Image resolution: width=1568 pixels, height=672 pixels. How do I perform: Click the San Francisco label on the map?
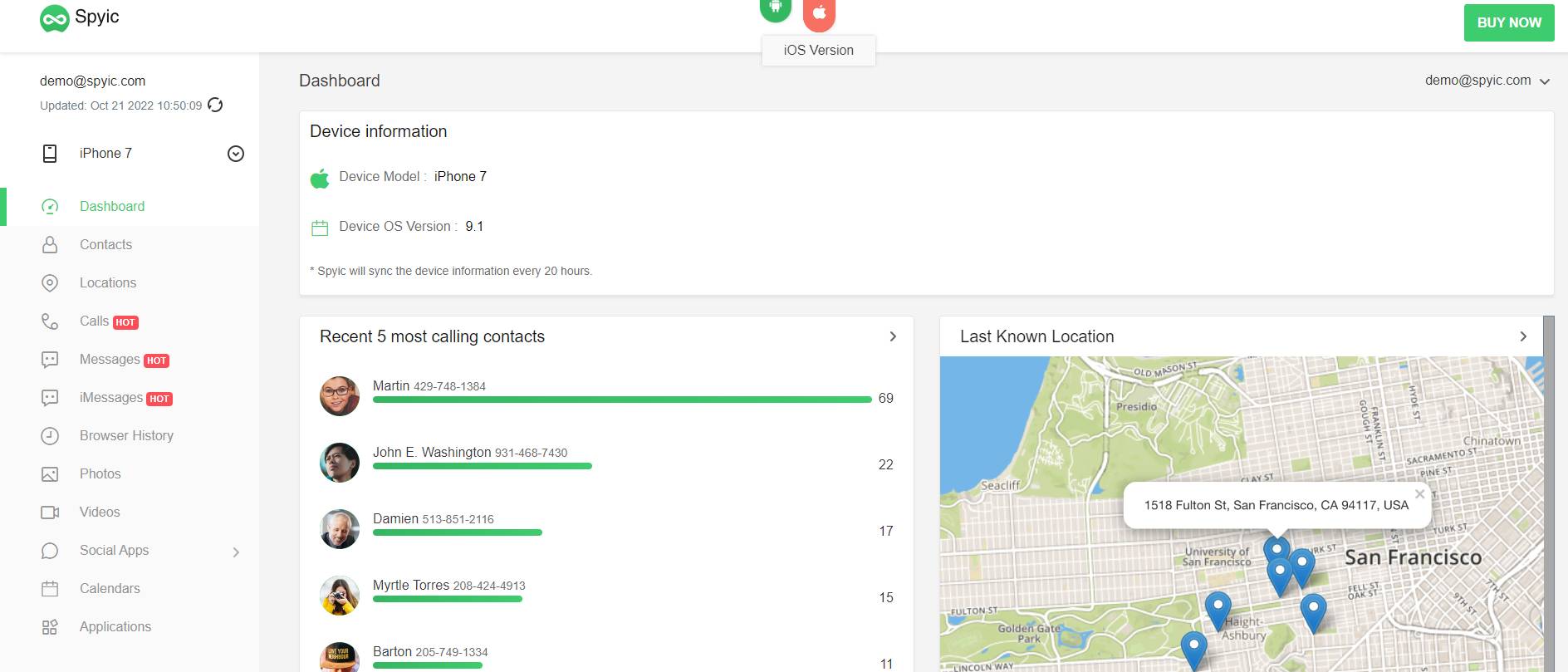(x=1413, y=557)
